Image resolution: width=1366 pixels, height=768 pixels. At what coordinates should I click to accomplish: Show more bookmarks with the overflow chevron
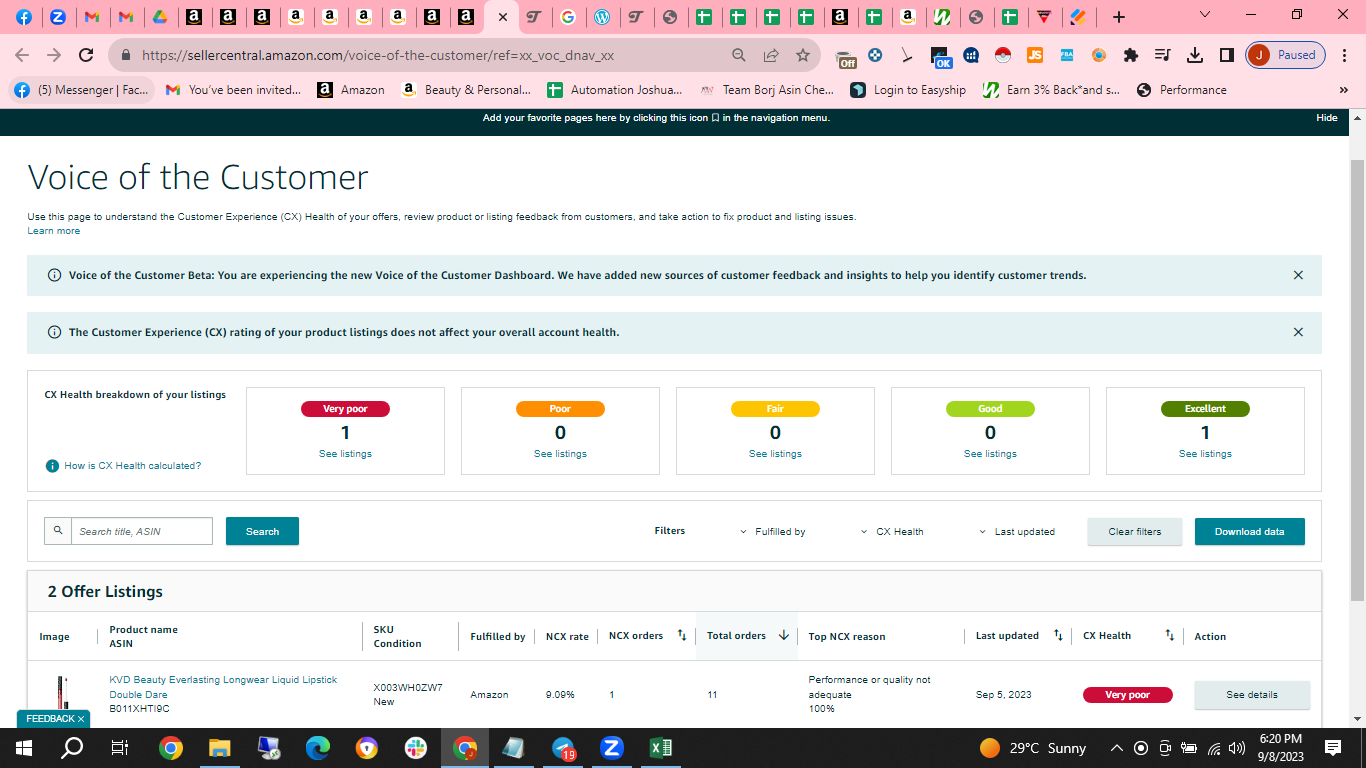coord(1344,90)
